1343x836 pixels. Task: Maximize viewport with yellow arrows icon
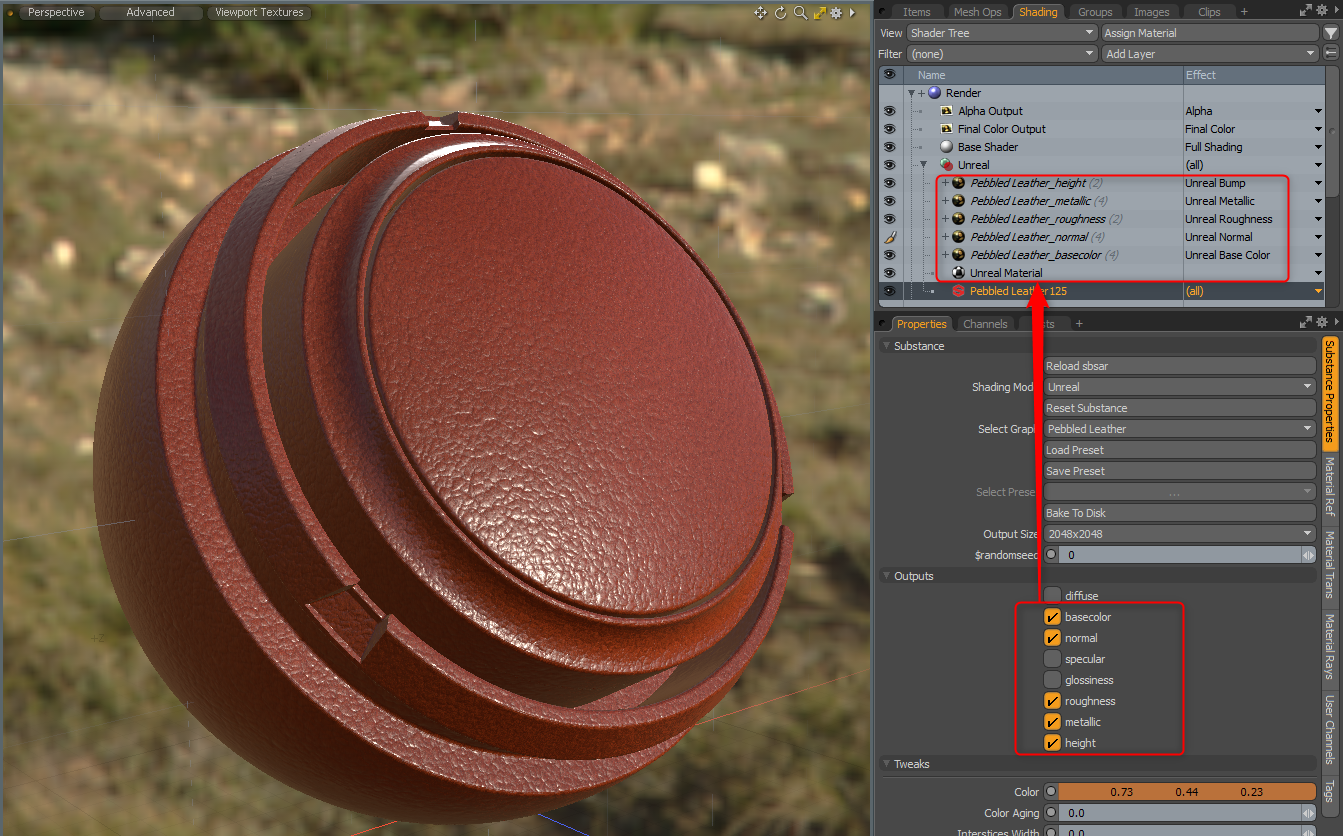point(820,12)
